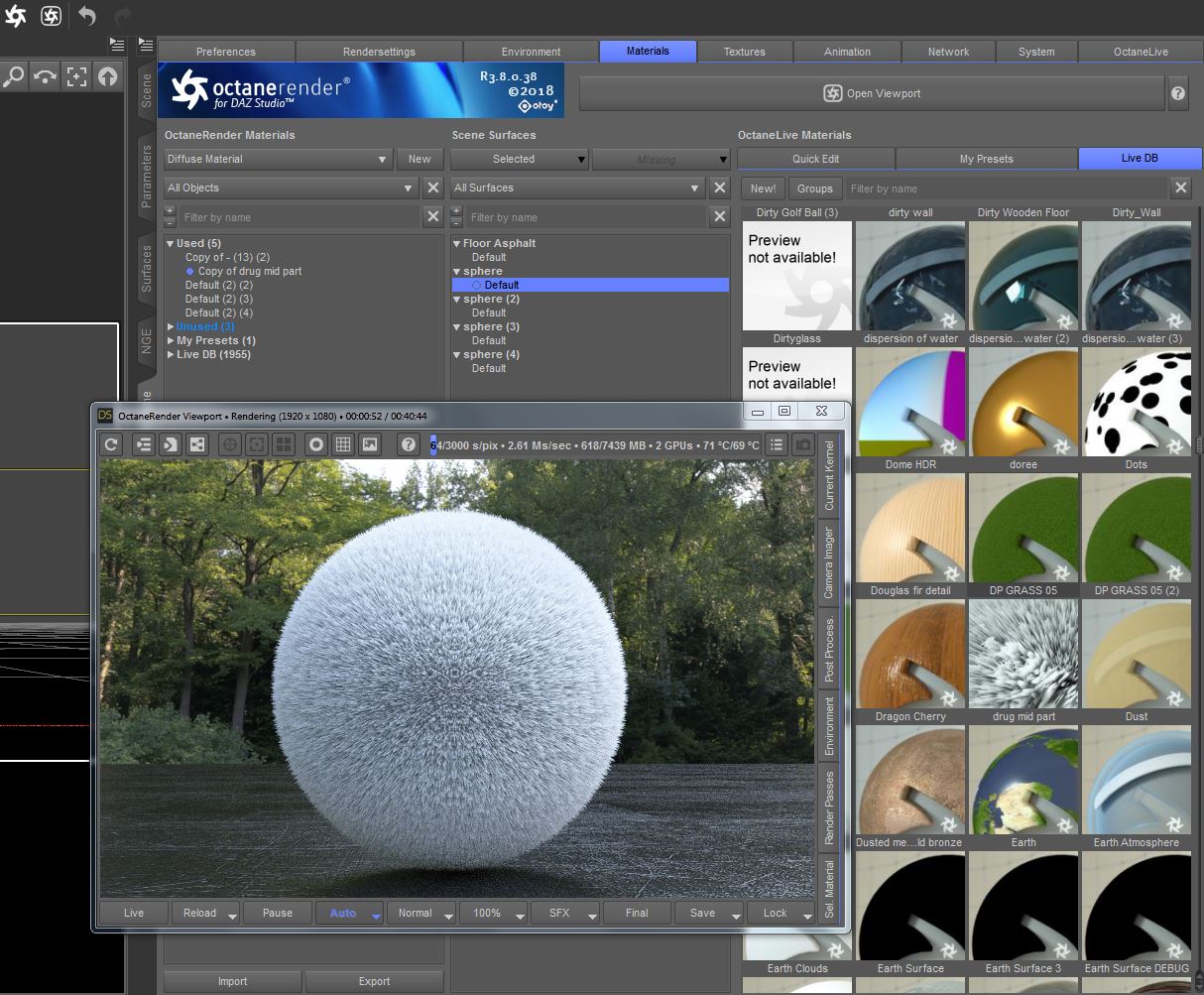This screenshot has height=995, width=1204.
Task: Select the Dragon Cherry material thumbnail
Action: (909, 655)
